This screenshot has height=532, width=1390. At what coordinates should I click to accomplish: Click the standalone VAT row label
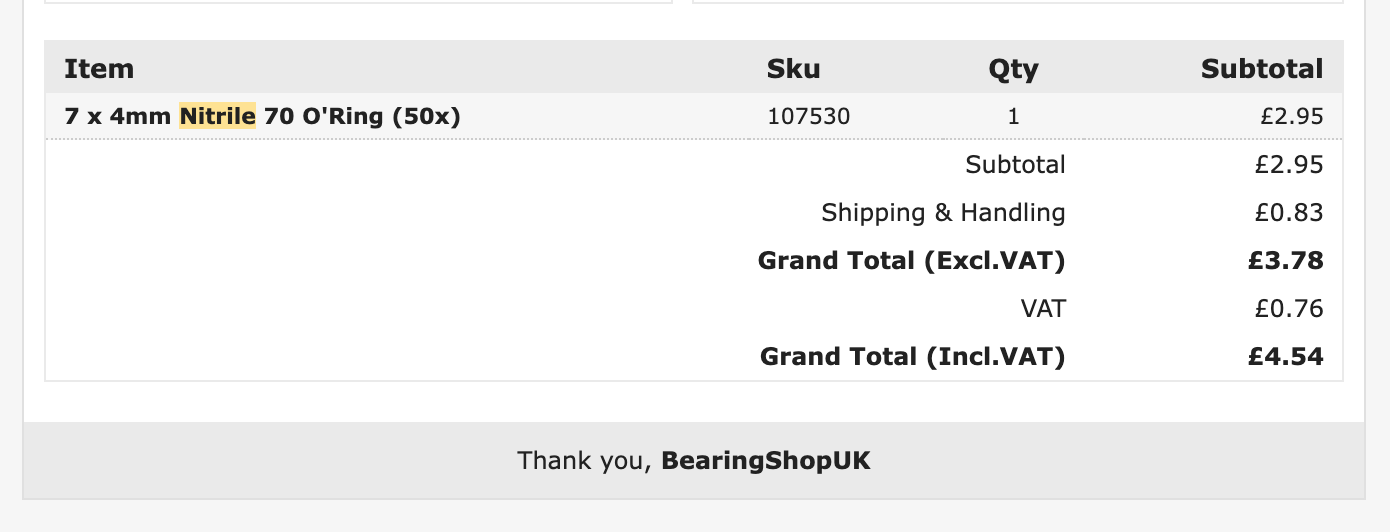1043,308
